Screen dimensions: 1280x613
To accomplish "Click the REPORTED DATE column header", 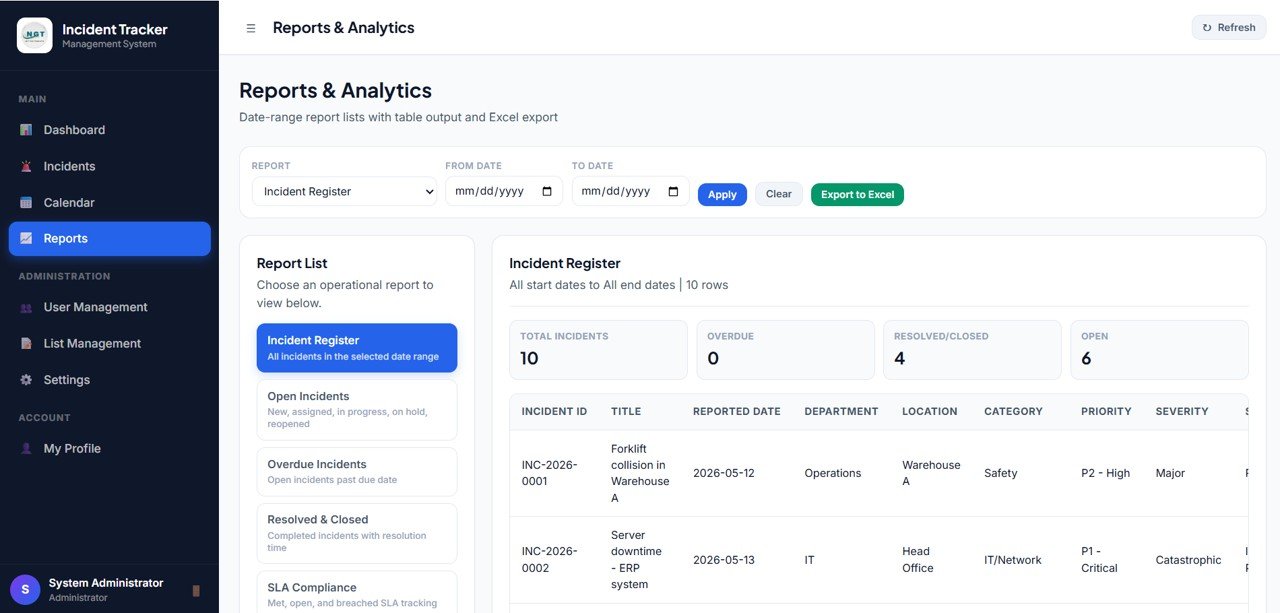I will pyautogui.click(x=737, y=411).
